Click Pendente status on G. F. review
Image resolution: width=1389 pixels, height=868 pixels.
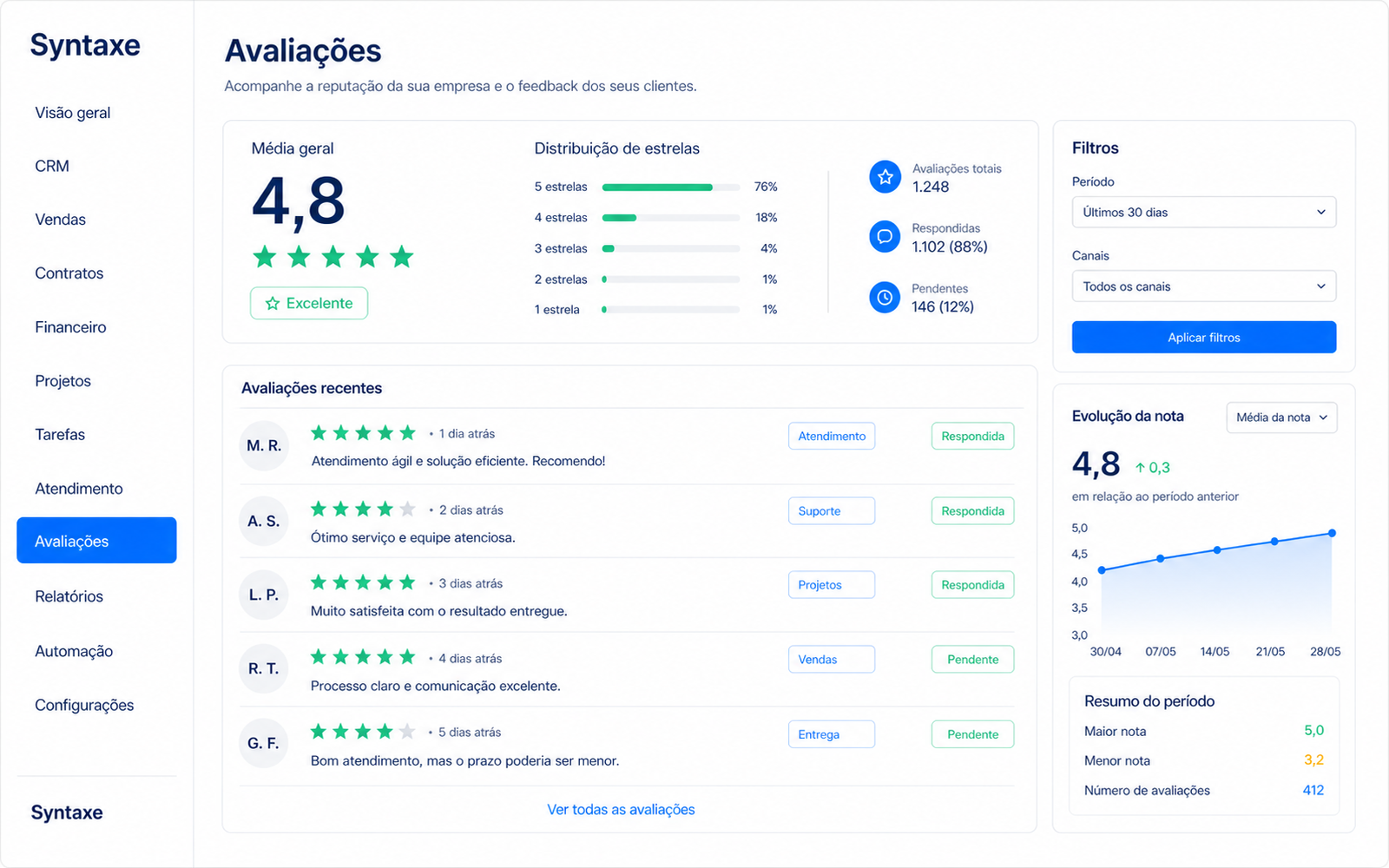pyautogui.click(x=973, y=734)
